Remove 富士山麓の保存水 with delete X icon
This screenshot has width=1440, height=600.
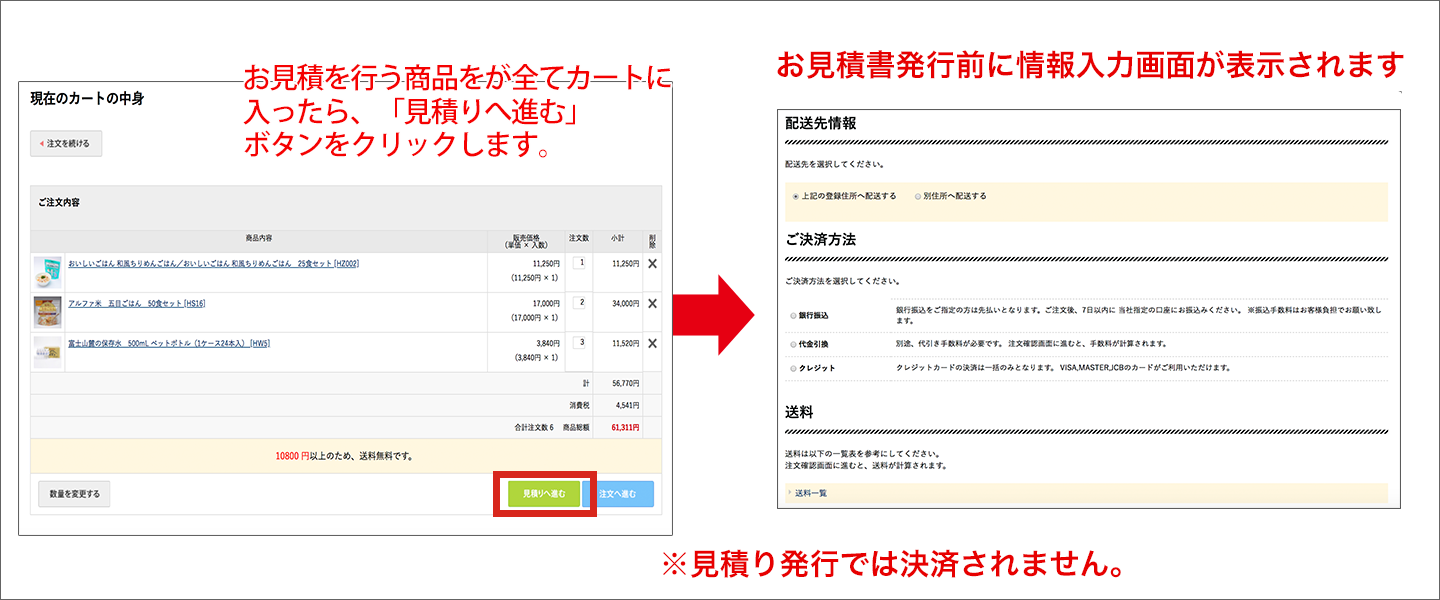(x=652, y=340)
